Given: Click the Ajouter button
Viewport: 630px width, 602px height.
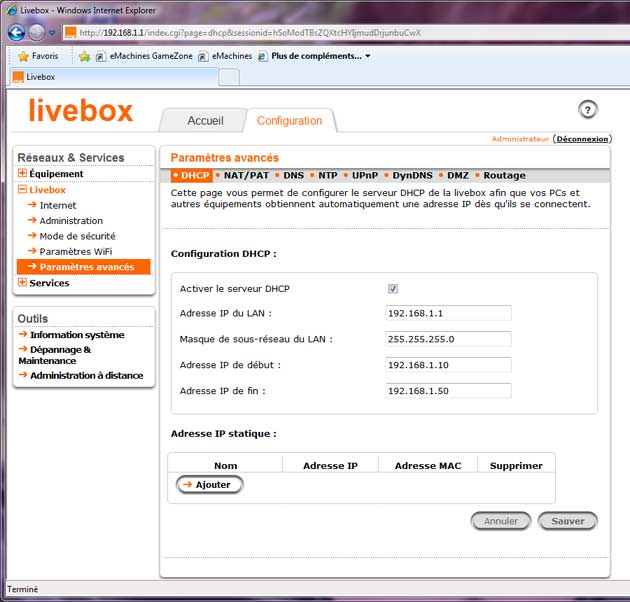Looking at the screenshot, I should [x=209, y=485].
